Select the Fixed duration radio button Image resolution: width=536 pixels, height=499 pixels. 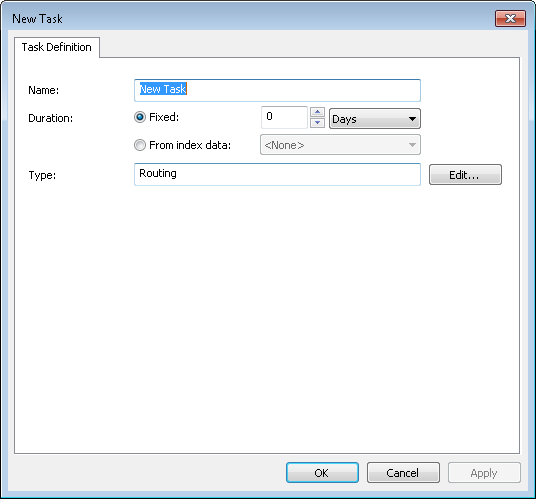tap(140, 117)
